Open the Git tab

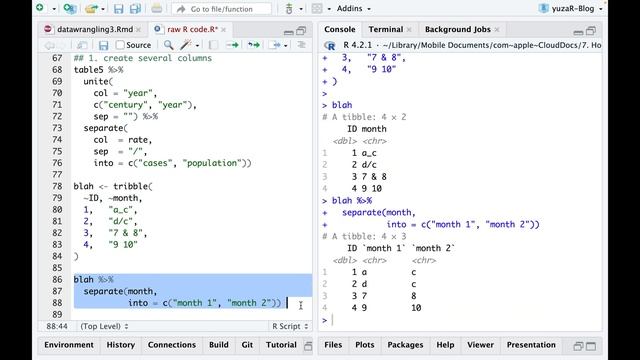click(x=247, y=345)
